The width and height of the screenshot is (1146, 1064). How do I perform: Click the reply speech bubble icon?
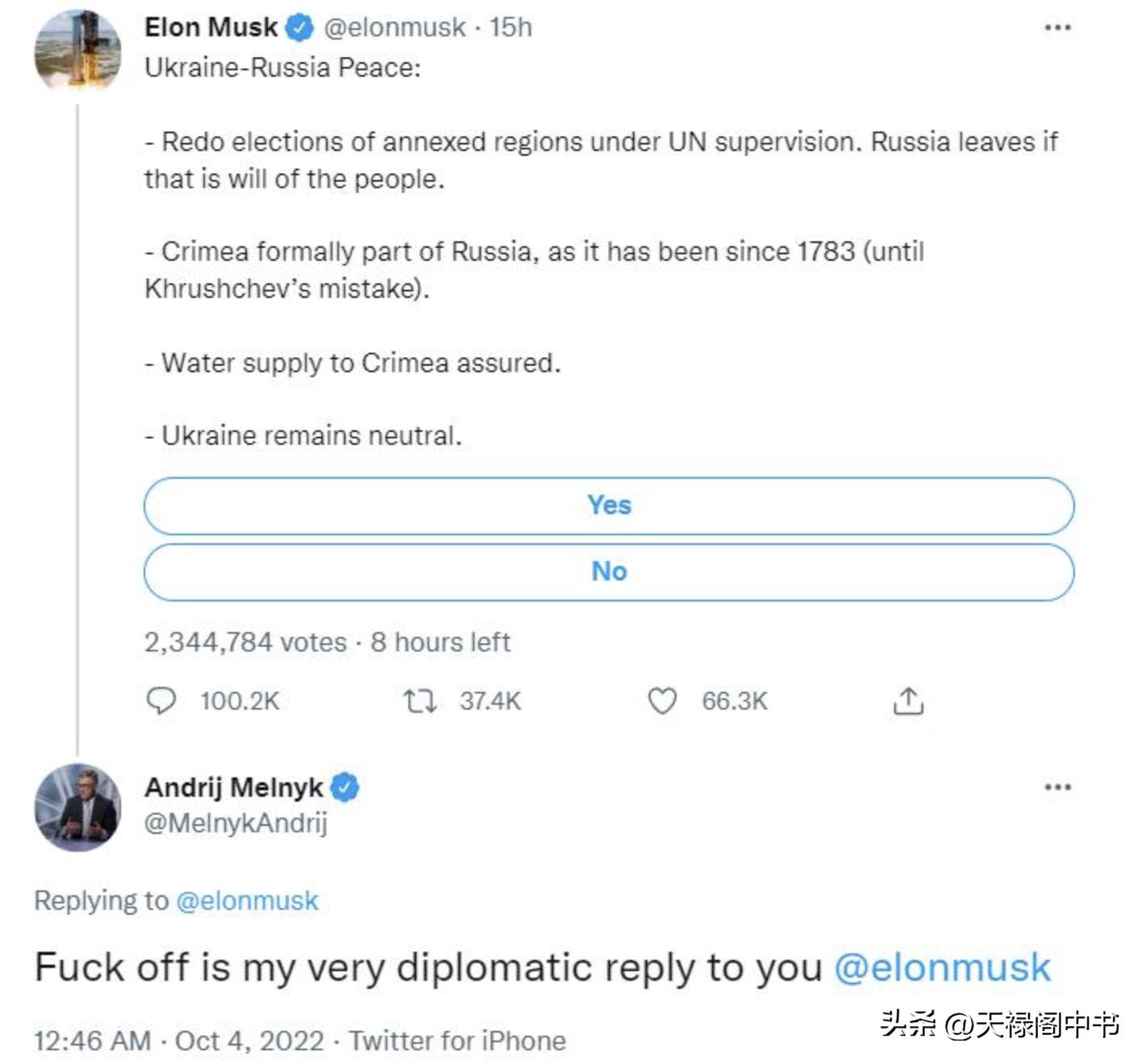coord(161,700)
